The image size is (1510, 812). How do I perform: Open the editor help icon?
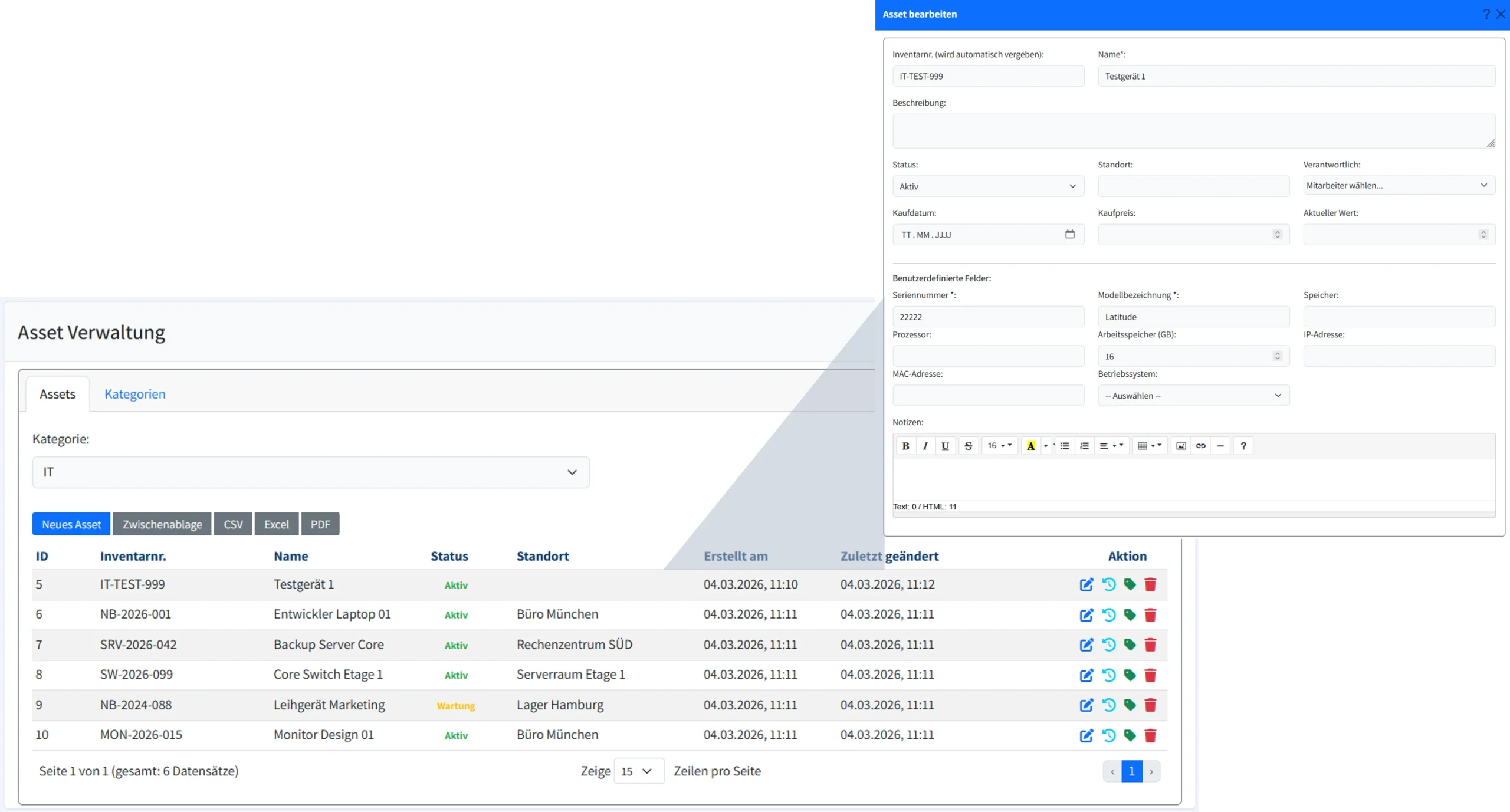[x=1243, y=446]
